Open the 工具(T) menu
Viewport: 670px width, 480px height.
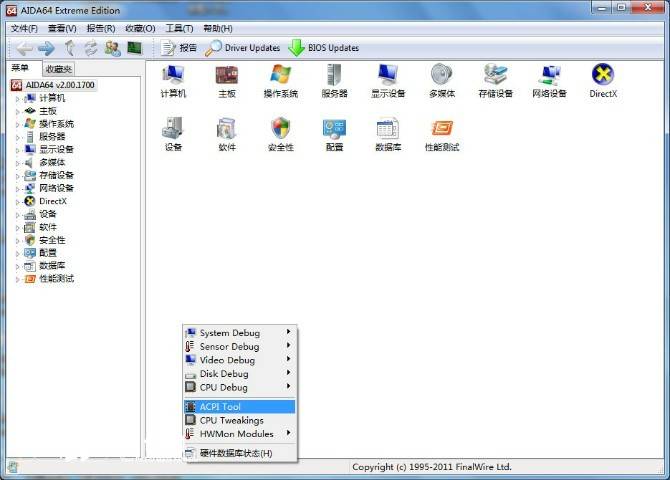(x=179, y=29)
